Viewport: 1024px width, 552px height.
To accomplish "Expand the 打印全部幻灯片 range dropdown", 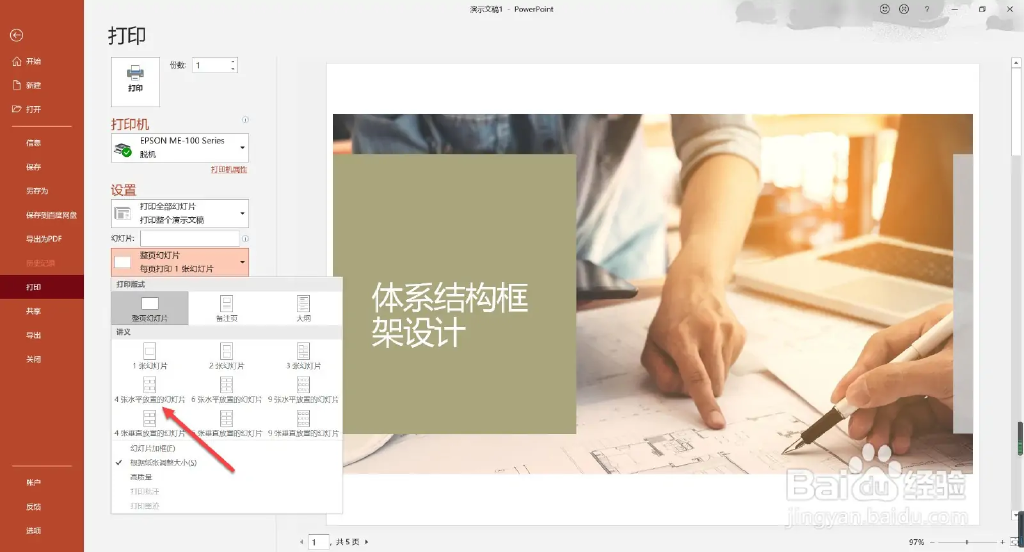I will [180, 213].
